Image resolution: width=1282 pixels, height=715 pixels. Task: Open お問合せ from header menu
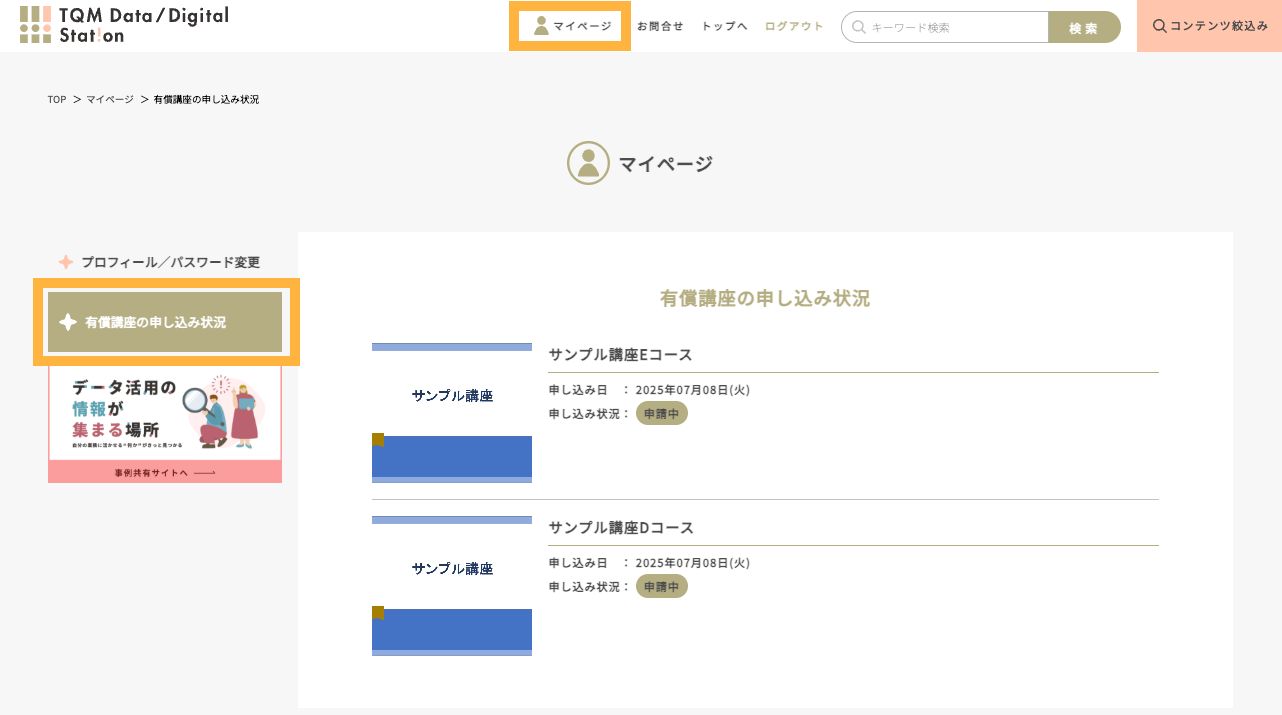660,26
